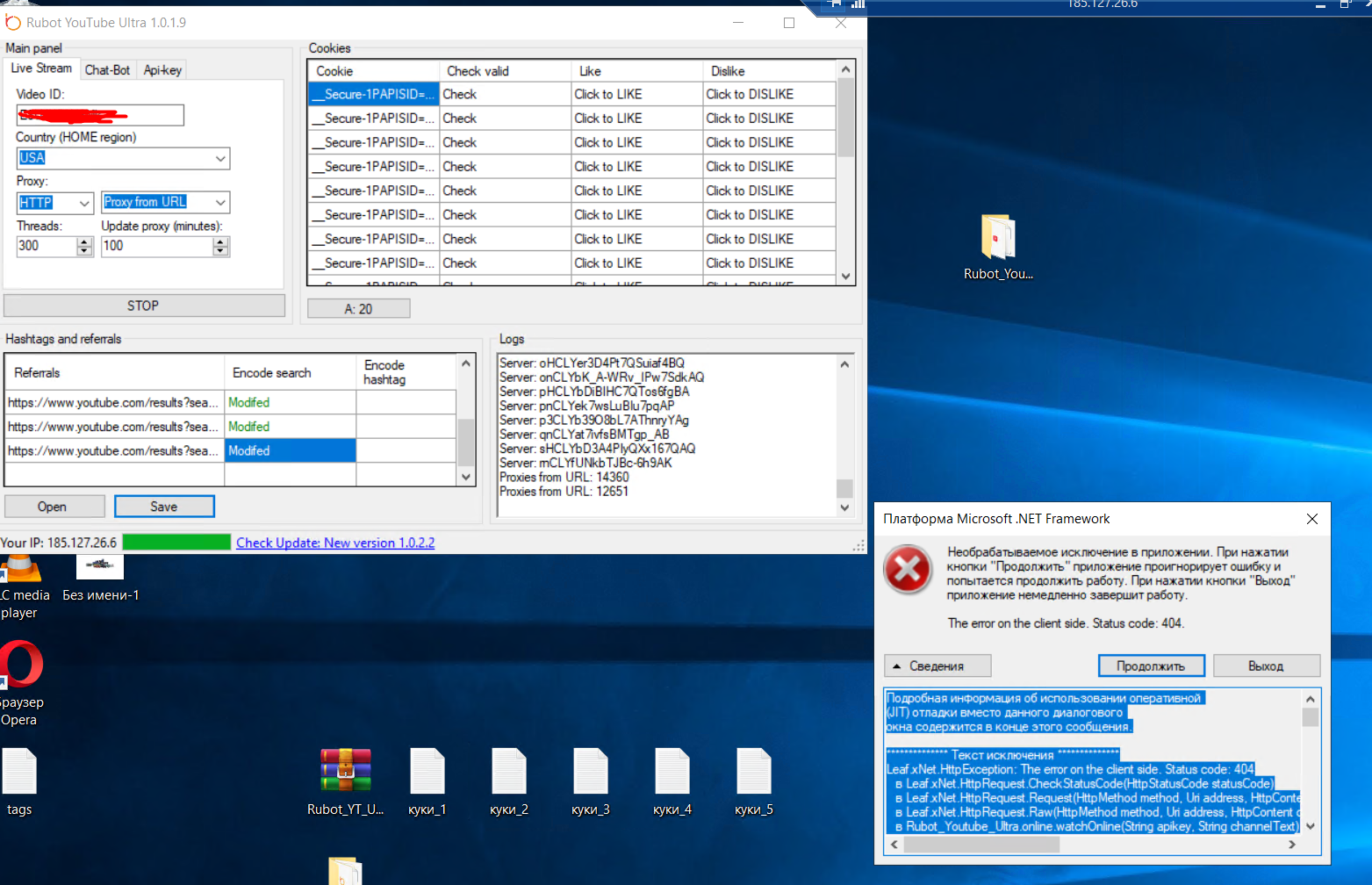The height and width of the screenshot is (885, 1372).
Task: Select the tags file on desktop
Action: (x=19, y=771)
